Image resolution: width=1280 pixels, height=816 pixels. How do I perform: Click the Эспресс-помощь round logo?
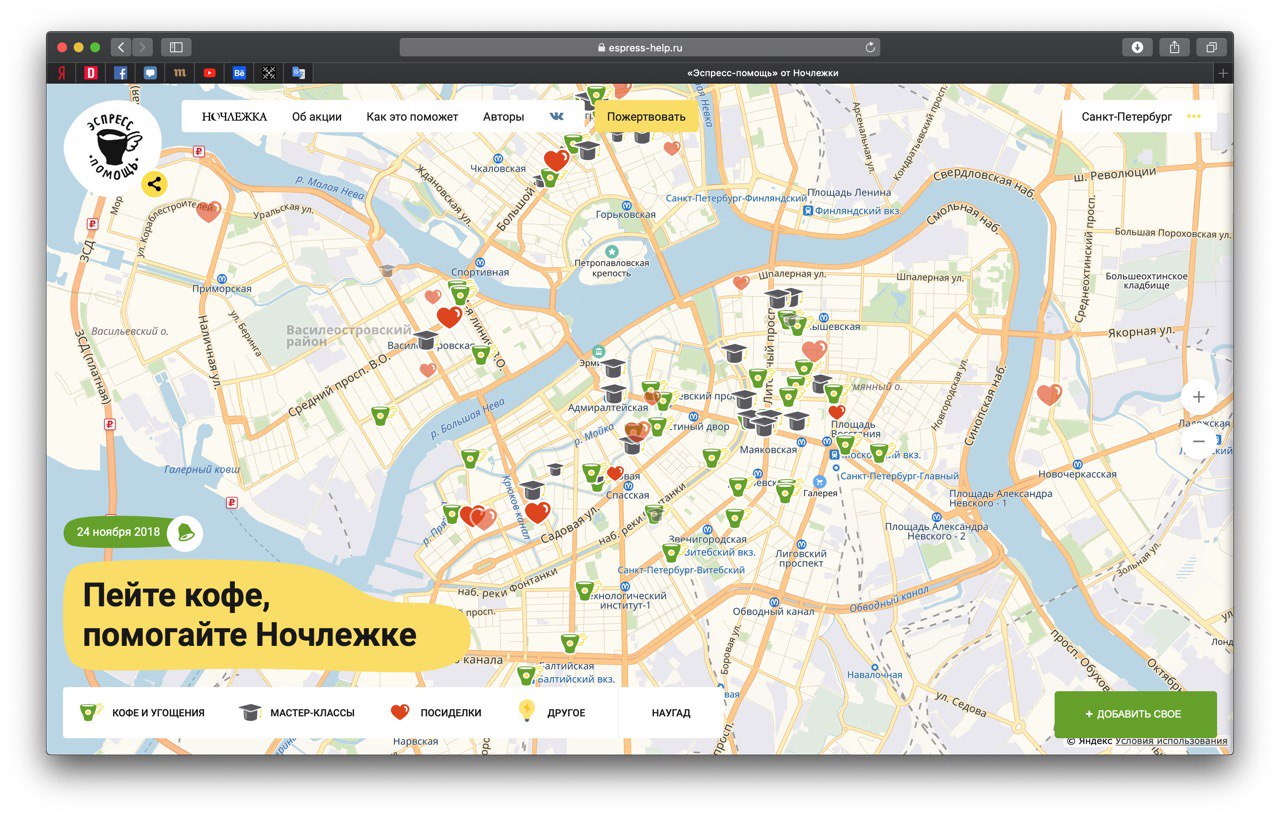pyautogui.click(x=112, y=149)
